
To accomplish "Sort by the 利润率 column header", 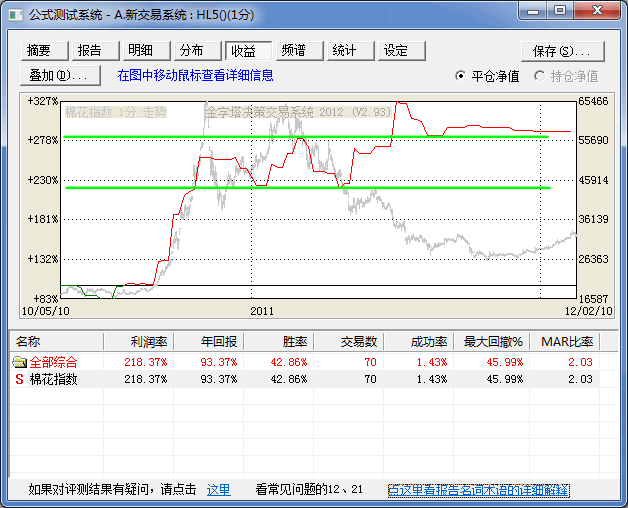I will 139,342.
